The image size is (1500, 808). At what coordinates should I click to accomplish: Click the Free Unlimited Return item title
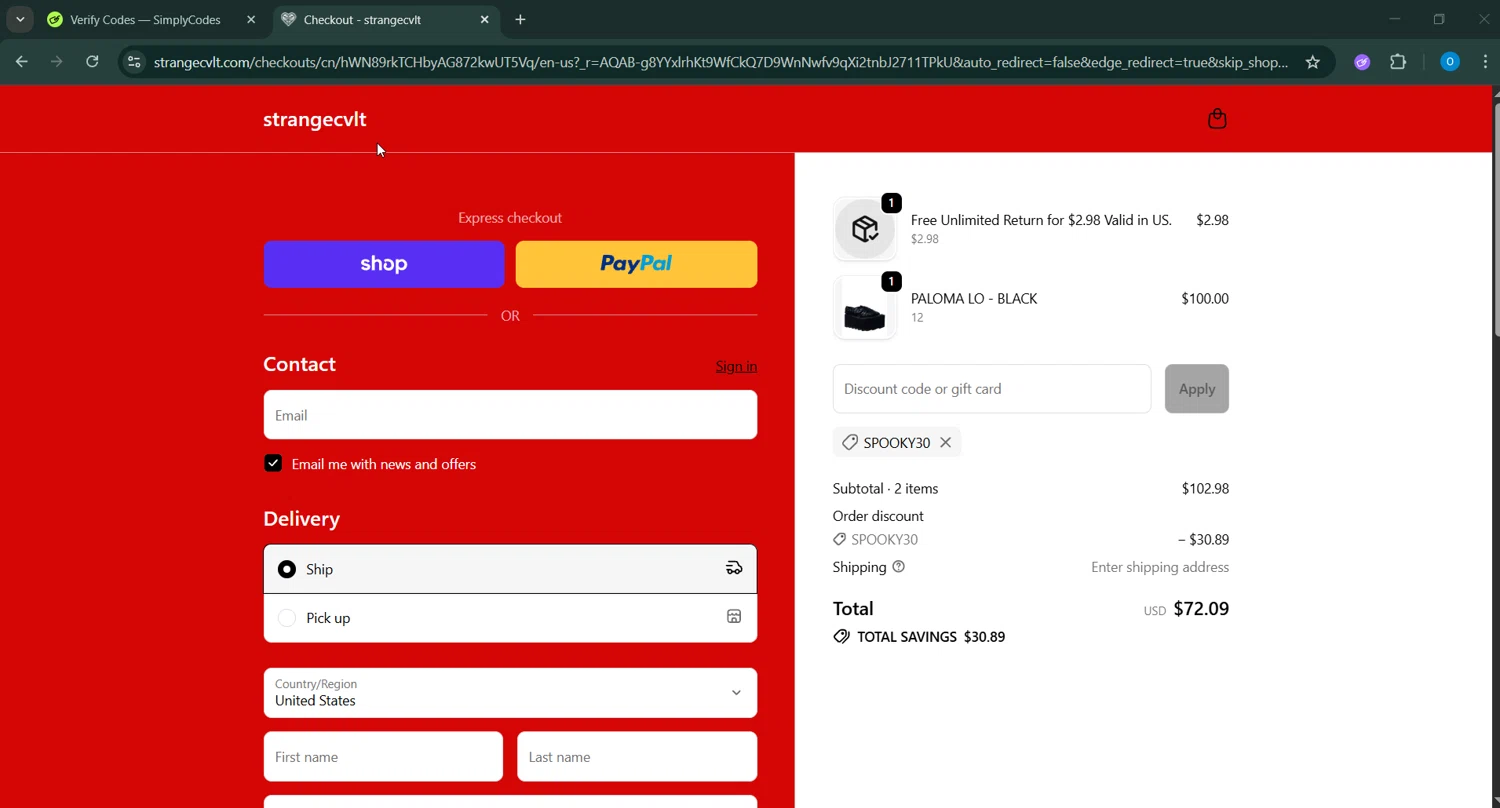click(1041, 220)
